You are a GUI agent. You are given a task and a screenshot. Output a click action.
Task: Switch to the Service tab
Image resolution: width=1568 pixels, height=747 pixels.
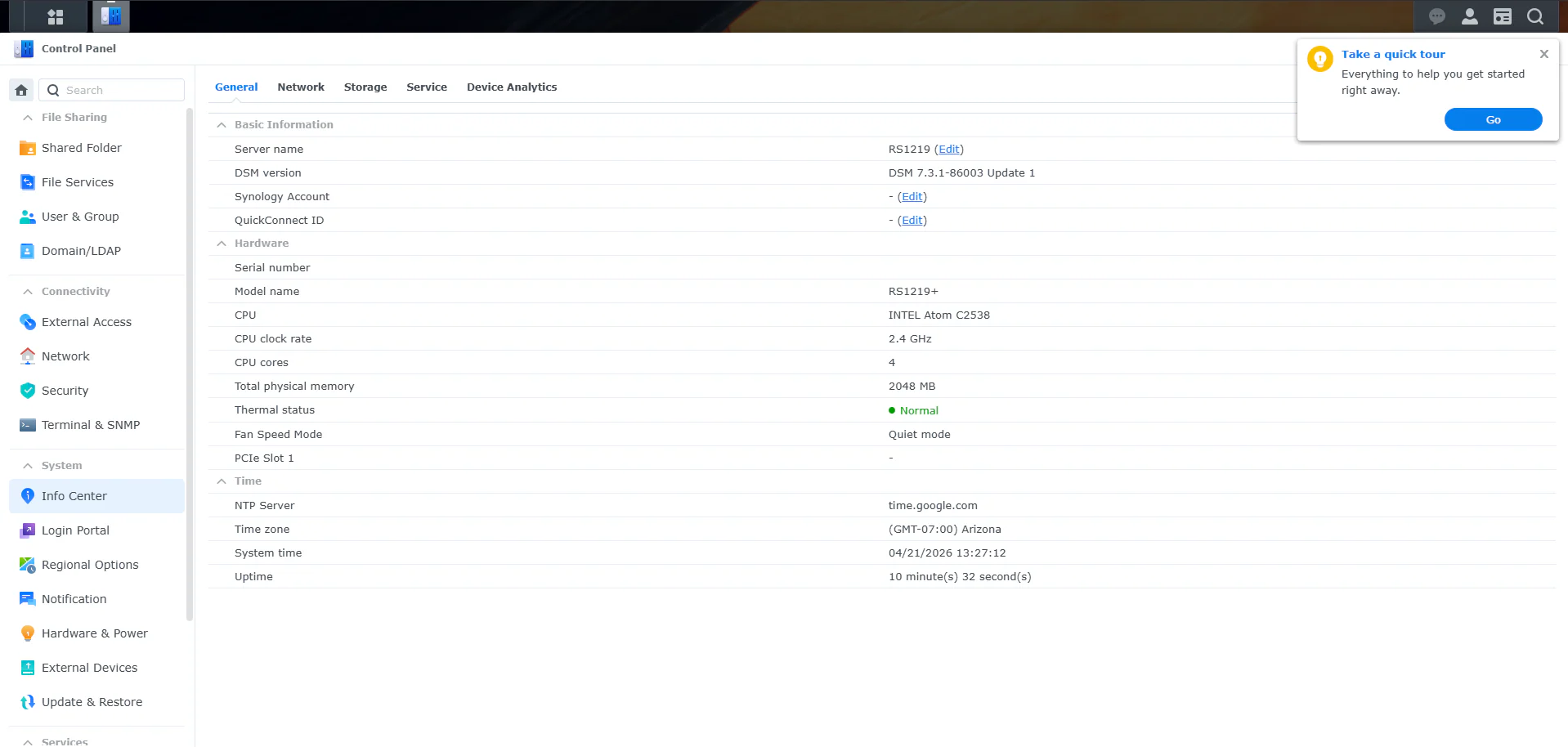(427, 87)
